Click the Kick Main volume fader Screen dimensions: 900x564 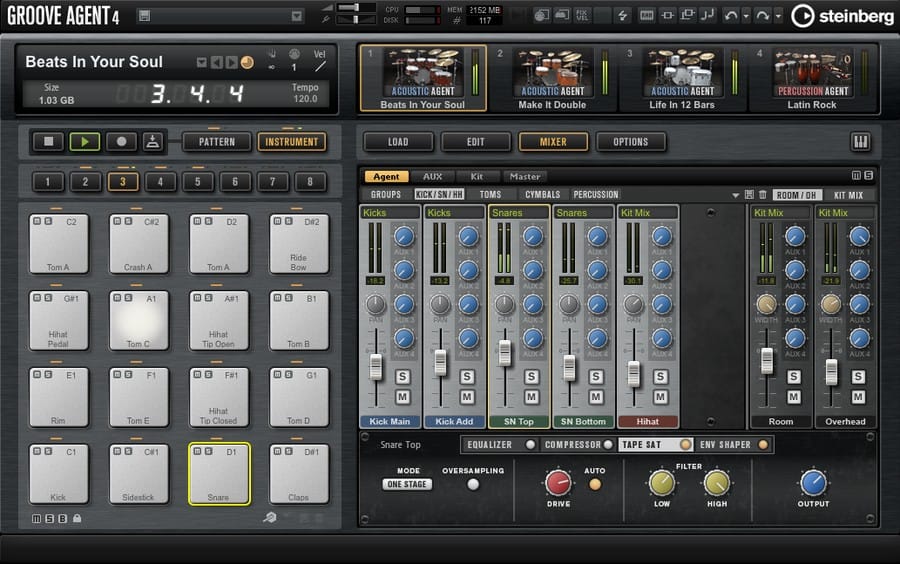tap(376, 367)
